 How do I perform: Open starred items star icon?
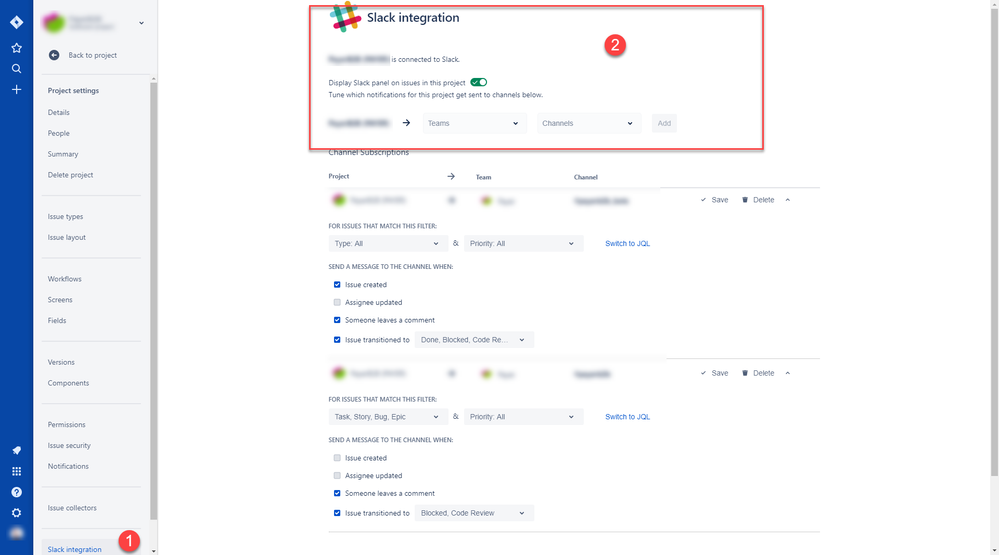click(x=17, y=48)
